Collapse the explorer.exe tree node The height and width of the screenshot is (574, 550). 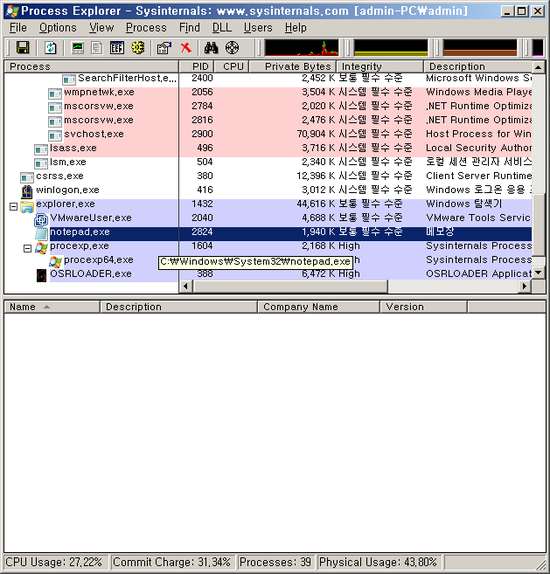click(x=14, y=207)
